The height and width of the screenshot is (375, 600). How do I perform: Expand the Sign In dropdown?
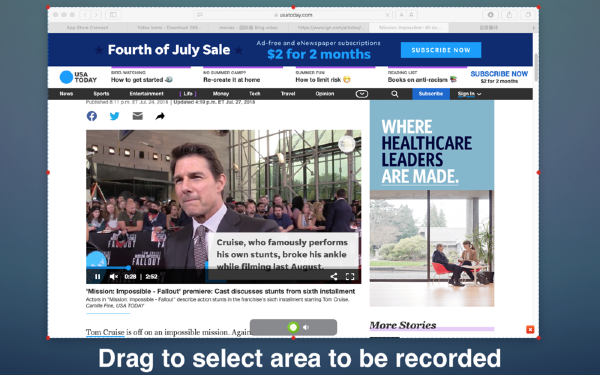[469, 94]
